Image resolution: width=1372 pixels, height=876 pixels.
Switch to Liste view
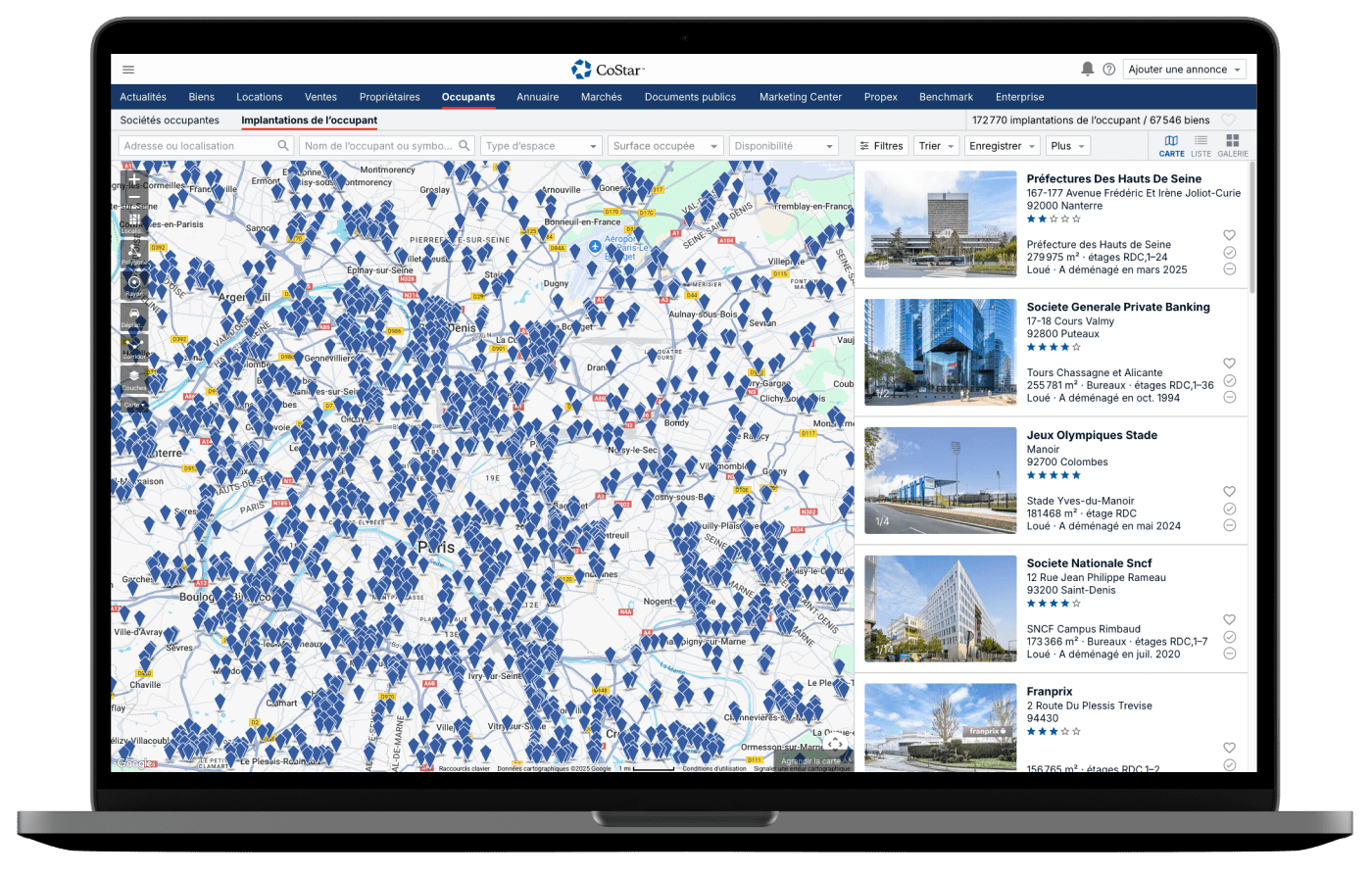pos(1200,145)
